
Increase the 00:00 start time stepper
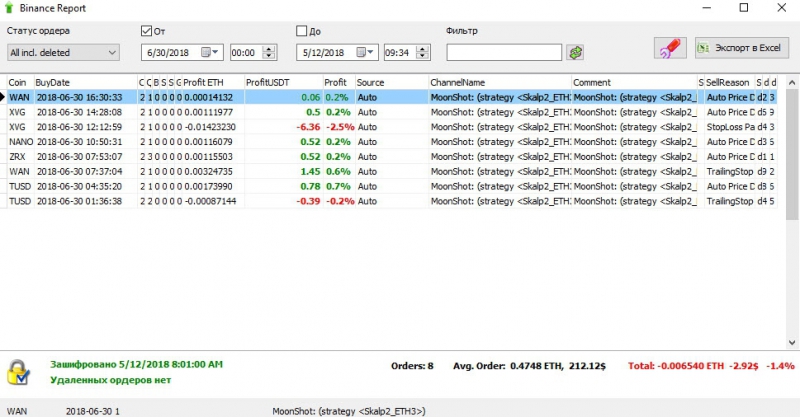[269, 49]
